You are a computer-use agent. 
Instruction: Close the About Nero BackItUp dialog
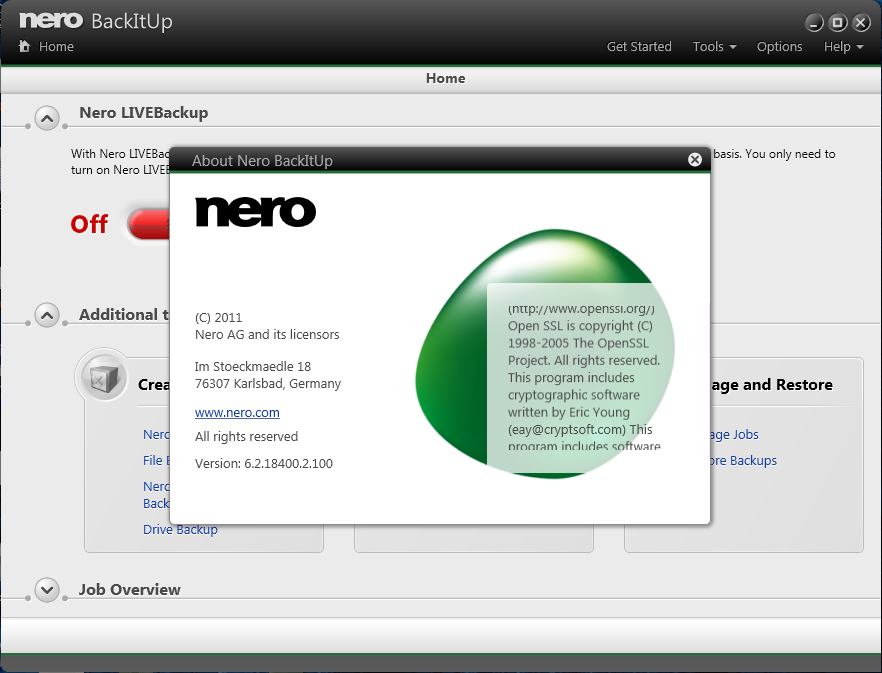pyautogui.click(x=695, y=160)
